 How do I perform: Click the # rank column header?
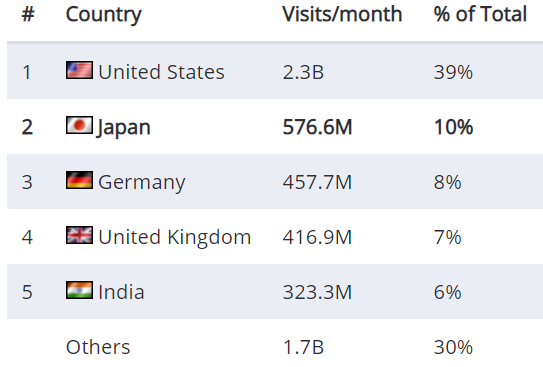click(28, 14)
